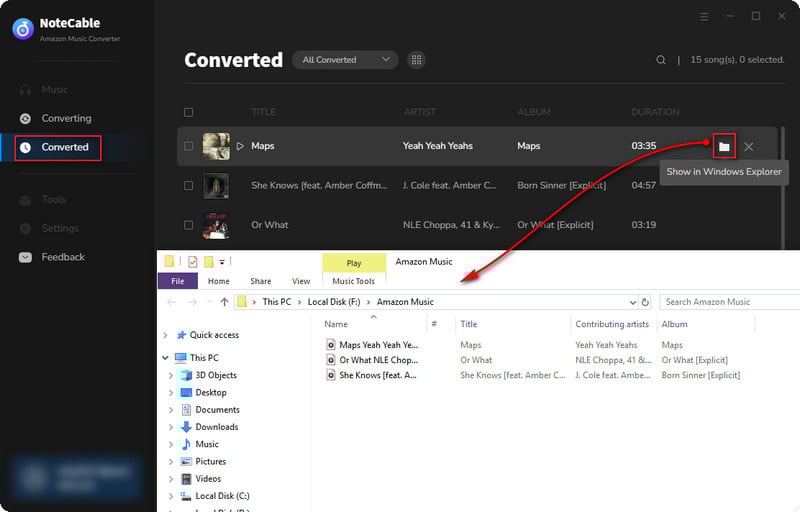800x512 pixels.
Task: Expand the Quick access tree node
Action: pos(165,335)
